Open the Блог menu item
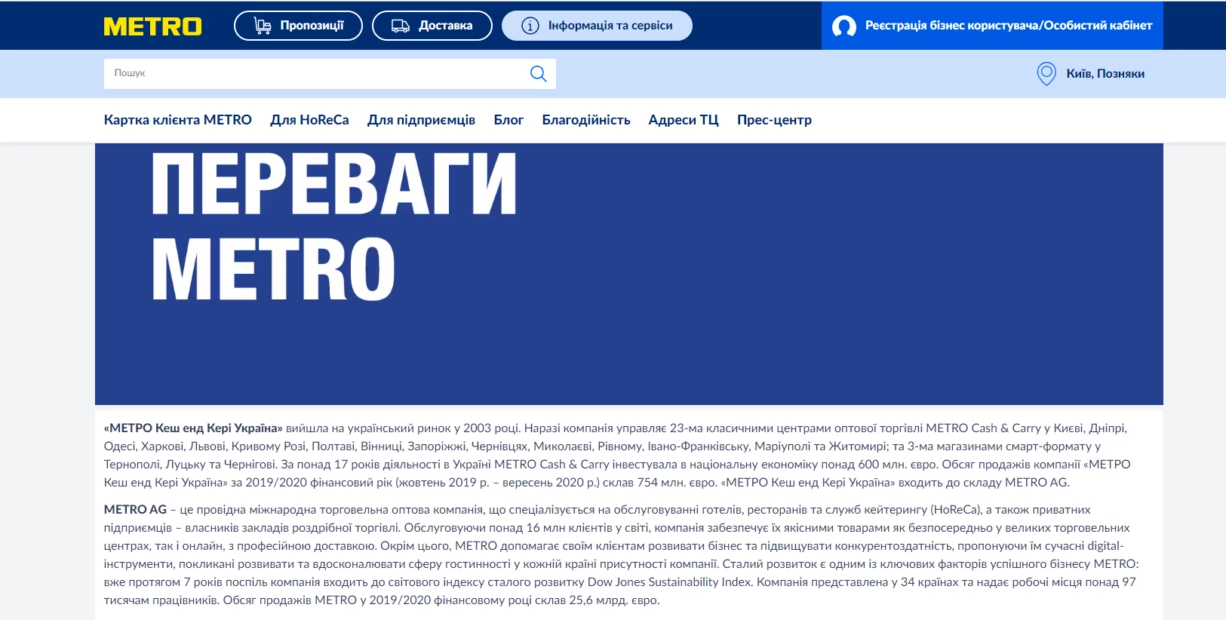The width and height of the screenshot is (1226, 620). 509,120
